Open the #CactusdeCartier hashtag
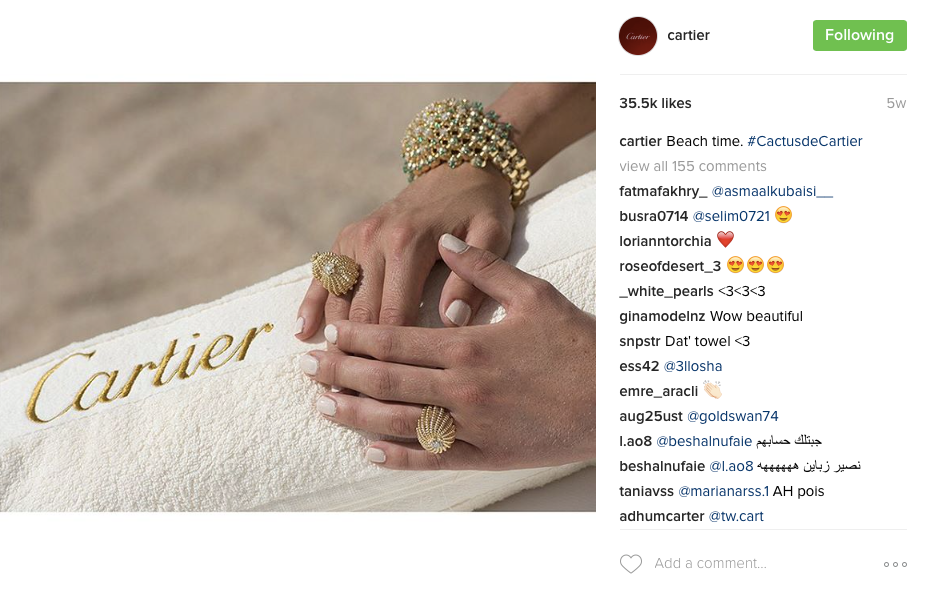929x590 pixels. [805, 142]
